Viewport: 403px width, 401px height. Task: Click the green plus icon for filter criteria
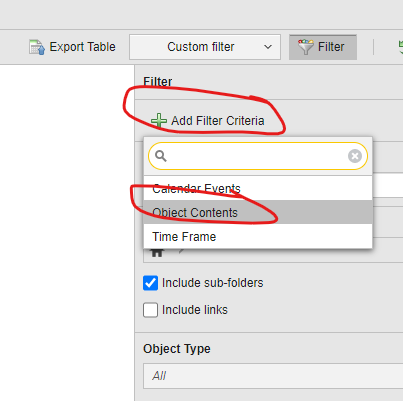click(x=159, y=120)
